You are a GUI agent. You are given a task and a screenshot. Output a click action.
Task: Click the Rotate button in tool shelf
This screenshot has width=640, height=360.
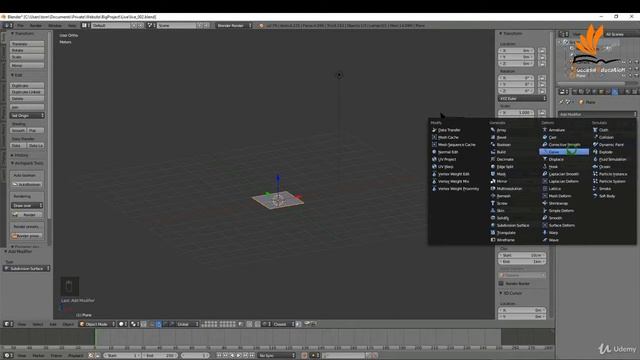click(27, 50)
